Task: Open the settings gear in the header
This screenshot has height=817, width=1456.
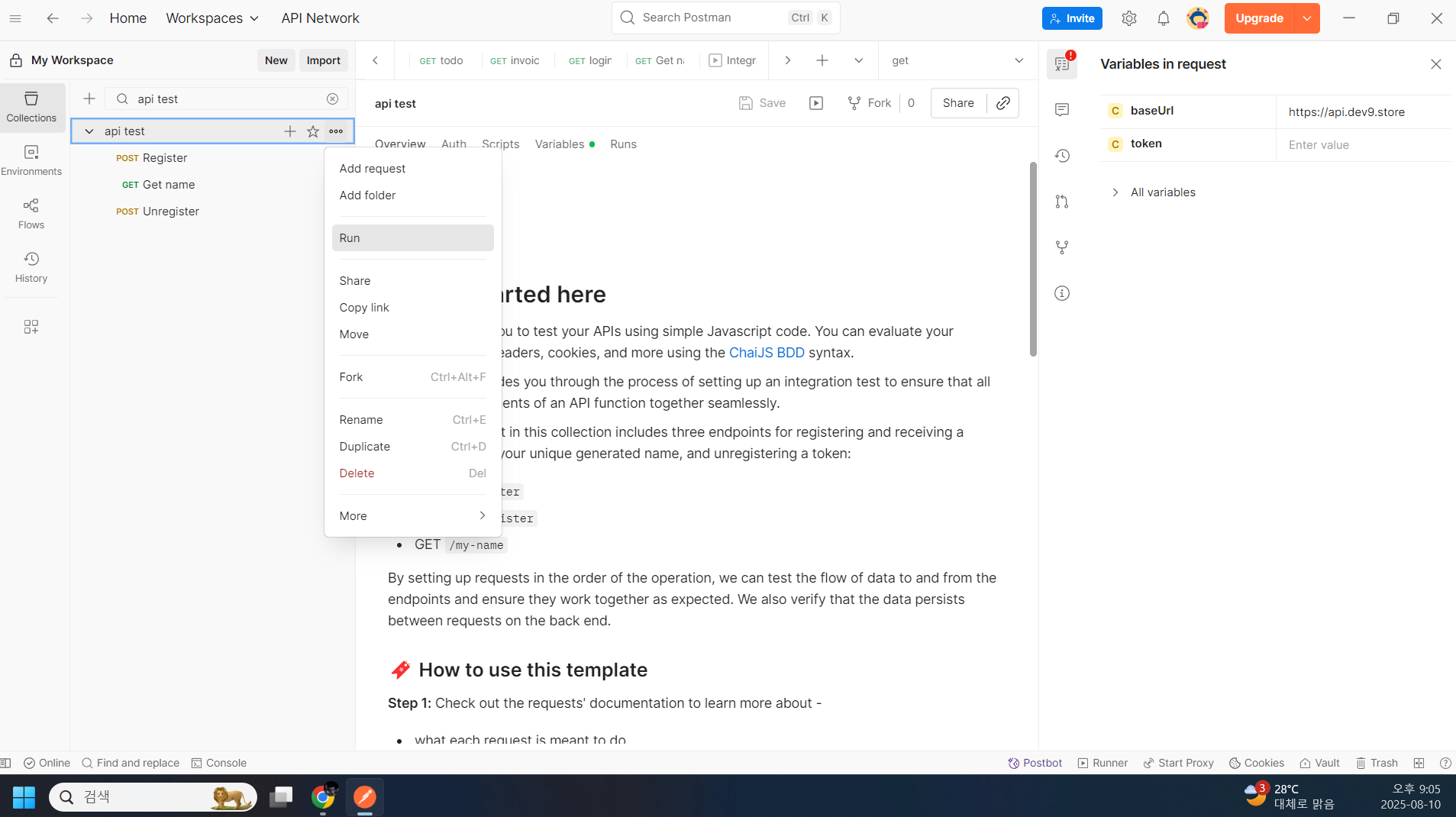Action: point(1129,18)
